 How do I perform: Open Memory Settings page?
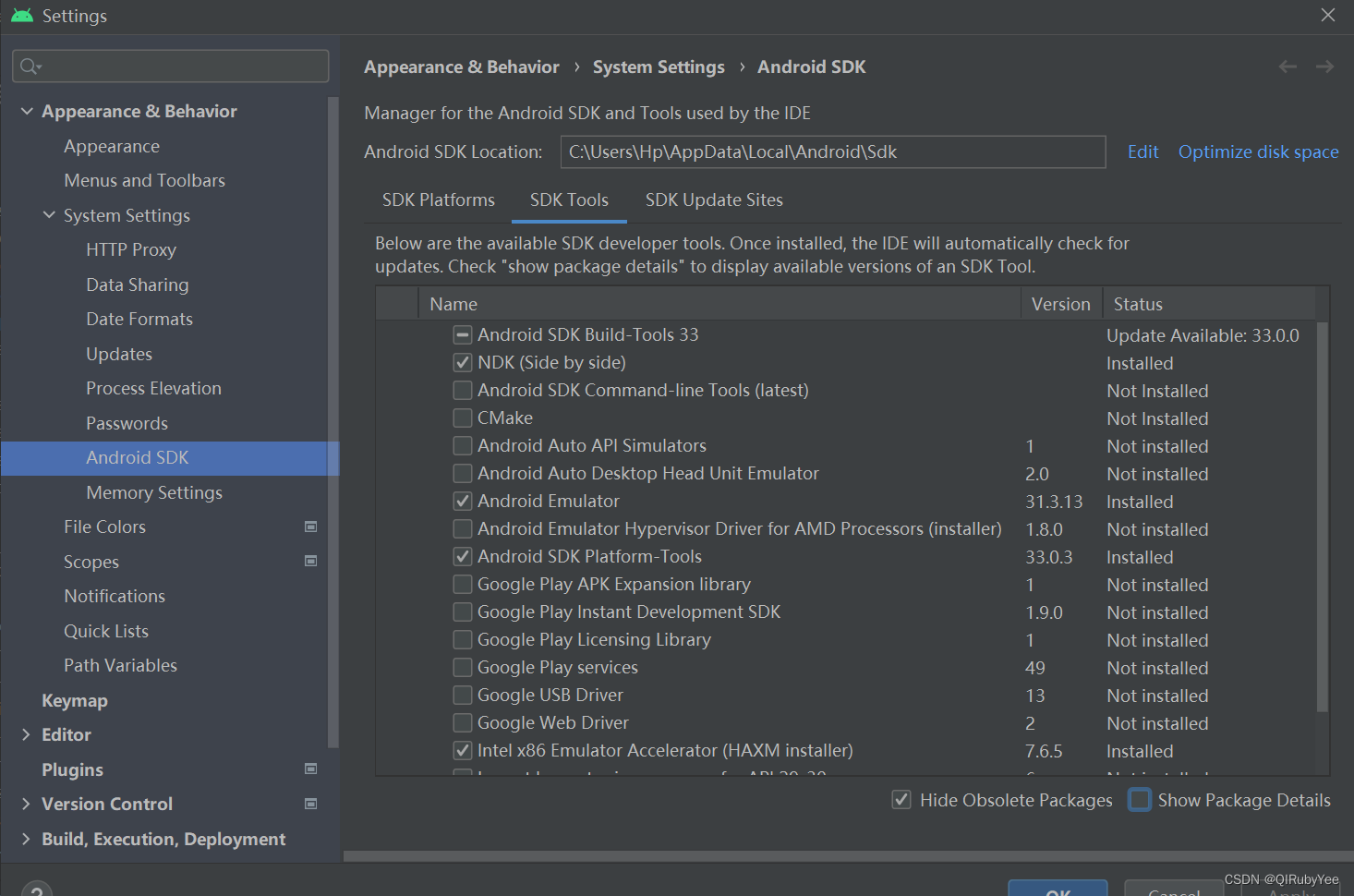154,492
